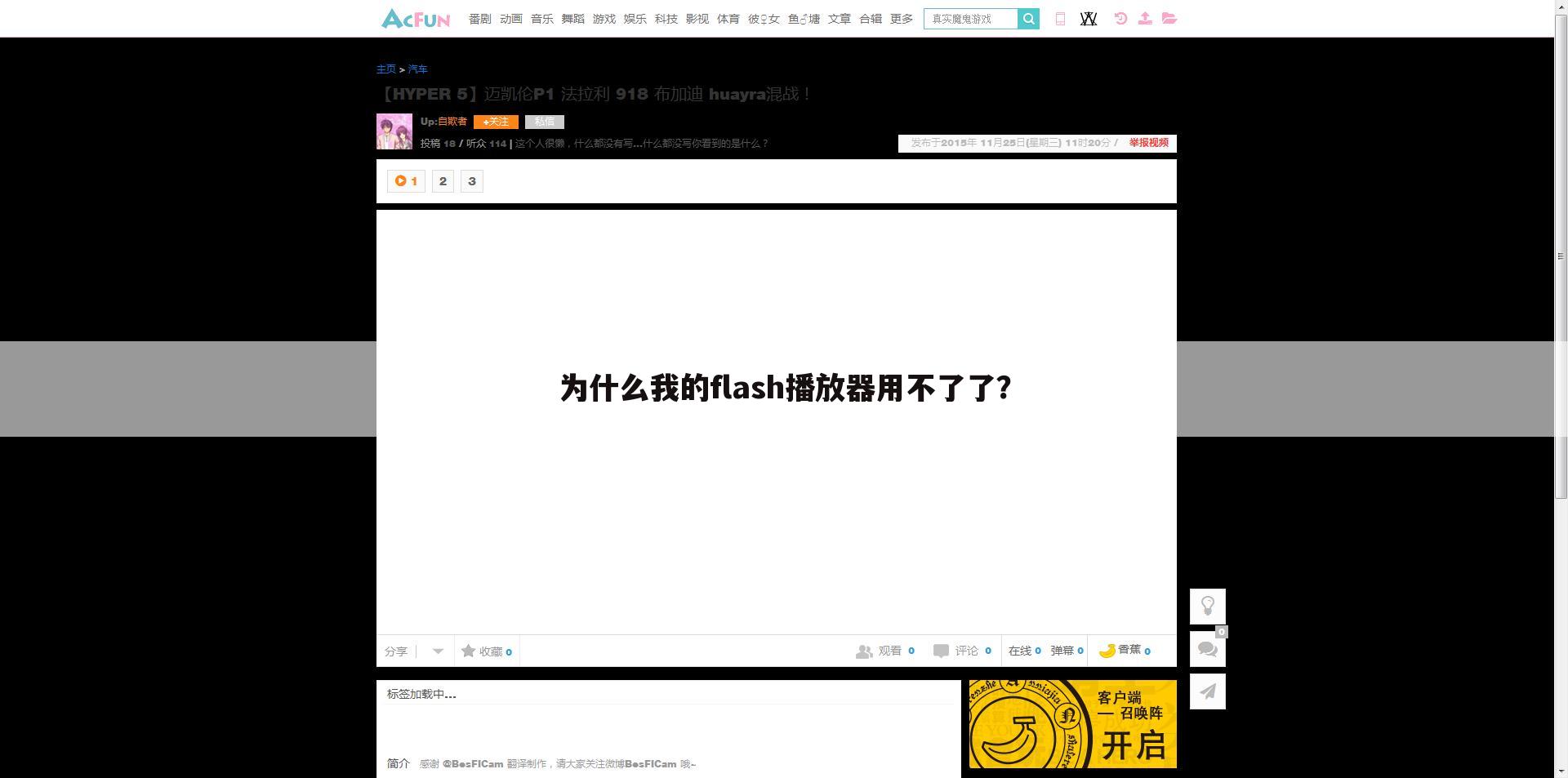Click the paper plane icon
Viewport: 1568px width, 778px height.
click(1208, 691)
